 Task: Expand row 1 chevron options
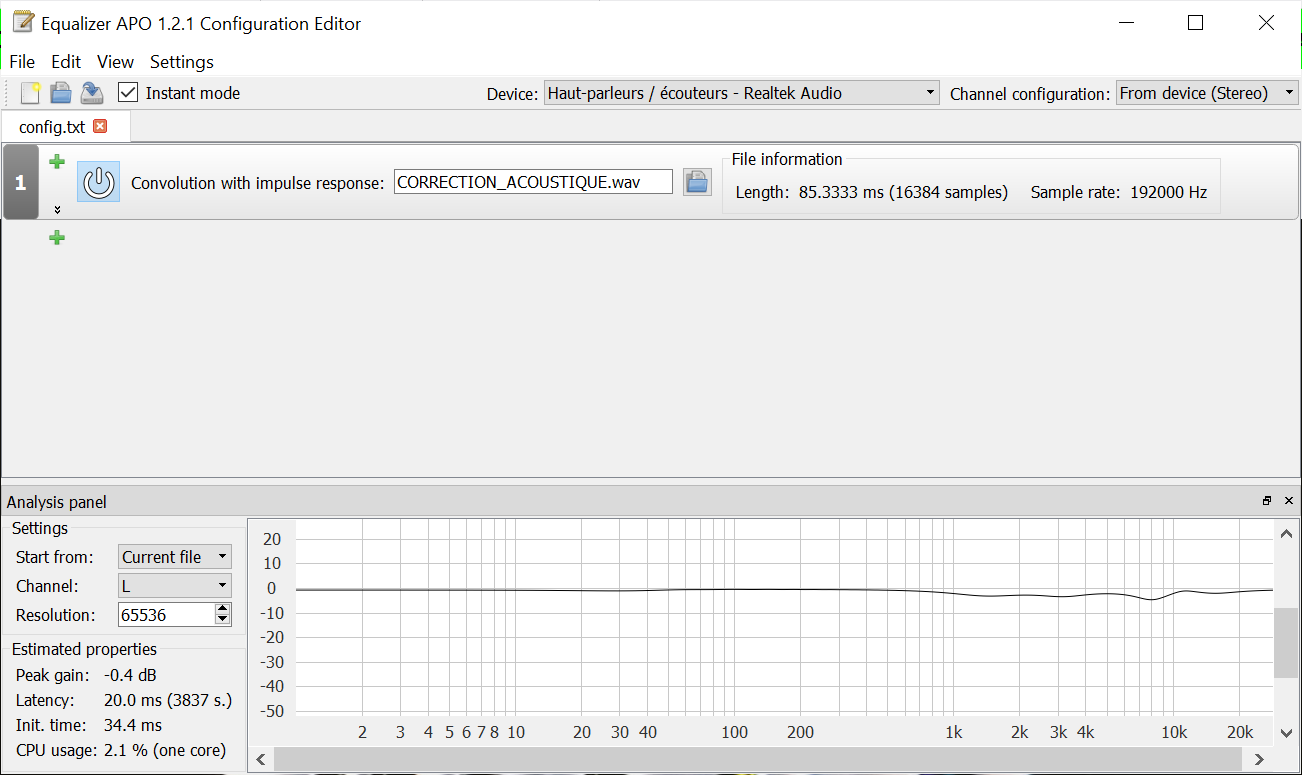57,210
